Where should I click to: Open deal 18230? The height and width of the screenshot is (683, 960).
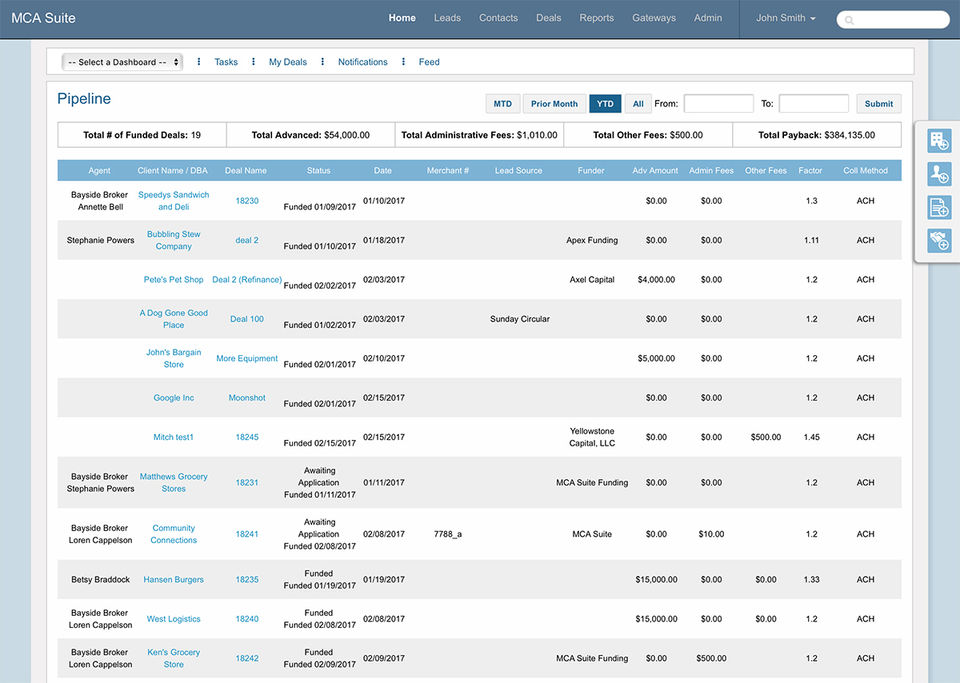[247, 201]
